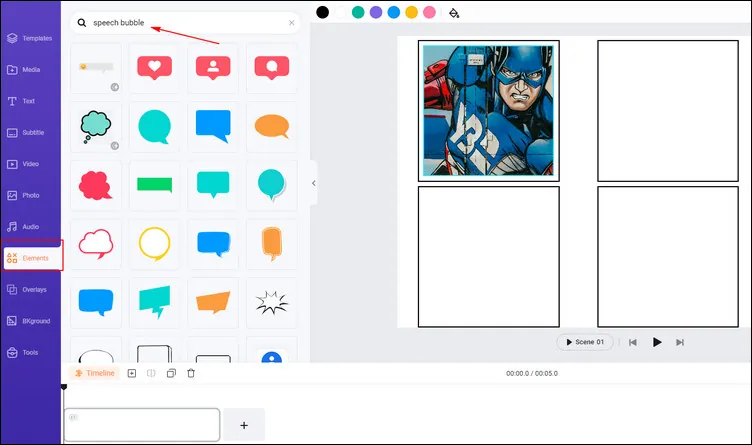Viewport: 752px width, 445px height.
Task: Open the Templates panel
Action: point(29,38)
